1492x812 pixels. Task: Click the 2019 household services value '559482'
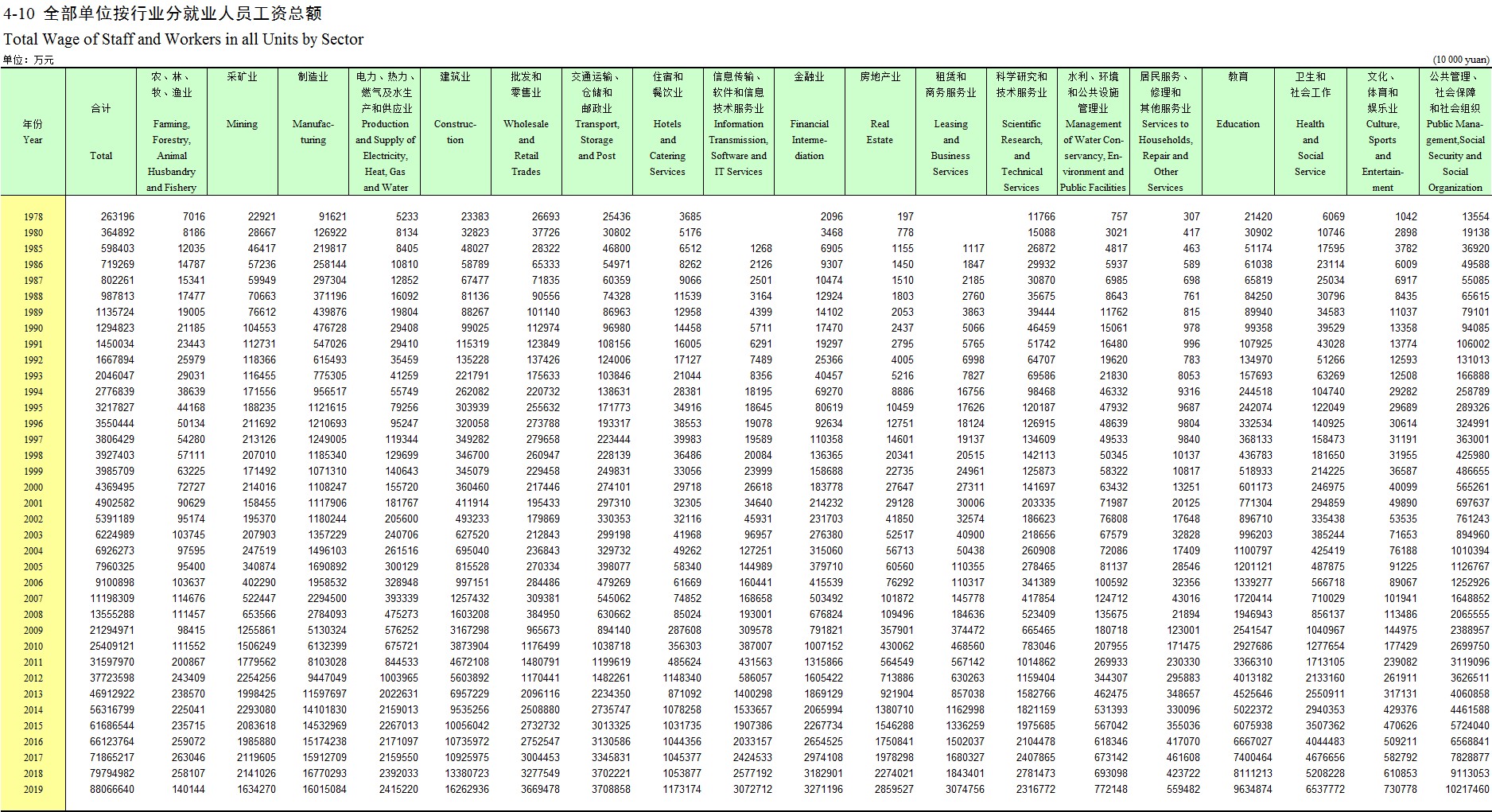[1183, 789]
